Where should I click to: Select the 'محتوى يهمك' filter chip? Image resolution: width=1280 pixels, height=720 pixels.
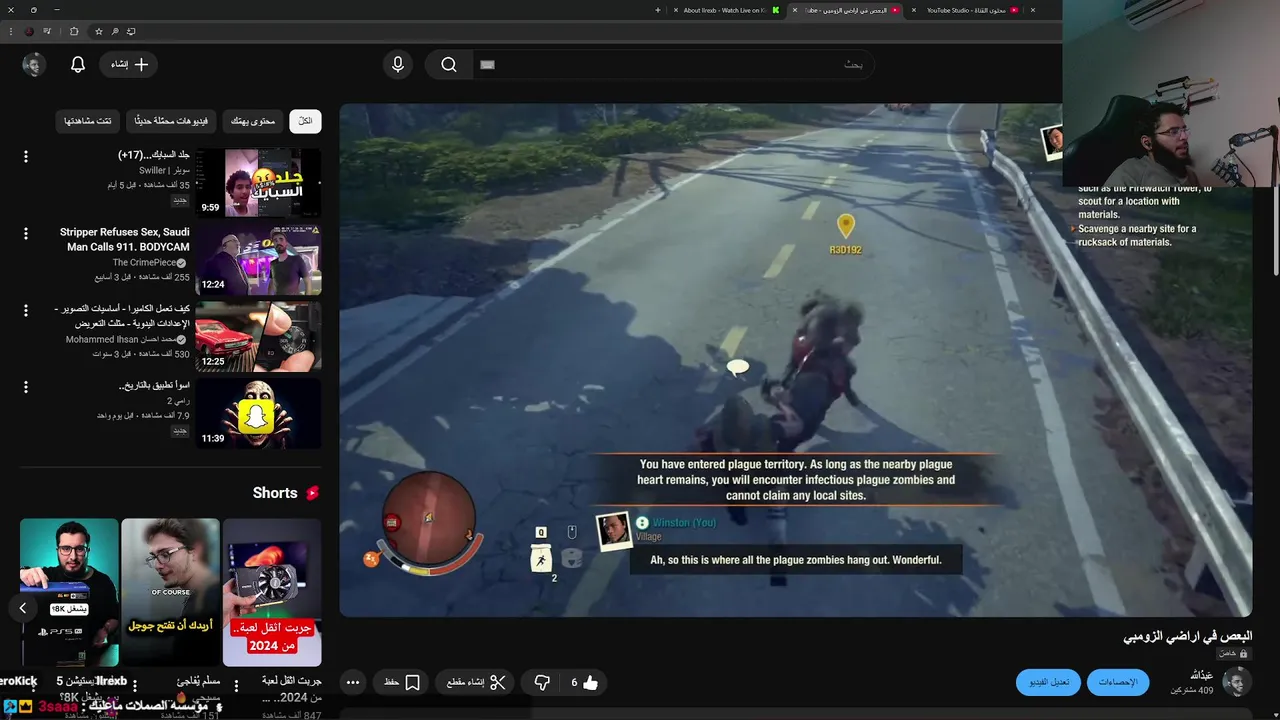tap(253, 121)
